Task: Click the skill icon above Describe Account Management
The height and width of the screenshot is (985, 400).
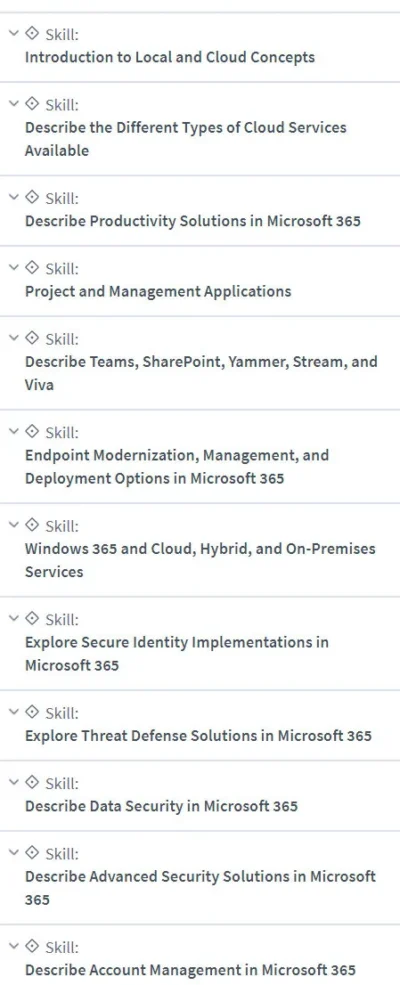Action: coord(31,947)
